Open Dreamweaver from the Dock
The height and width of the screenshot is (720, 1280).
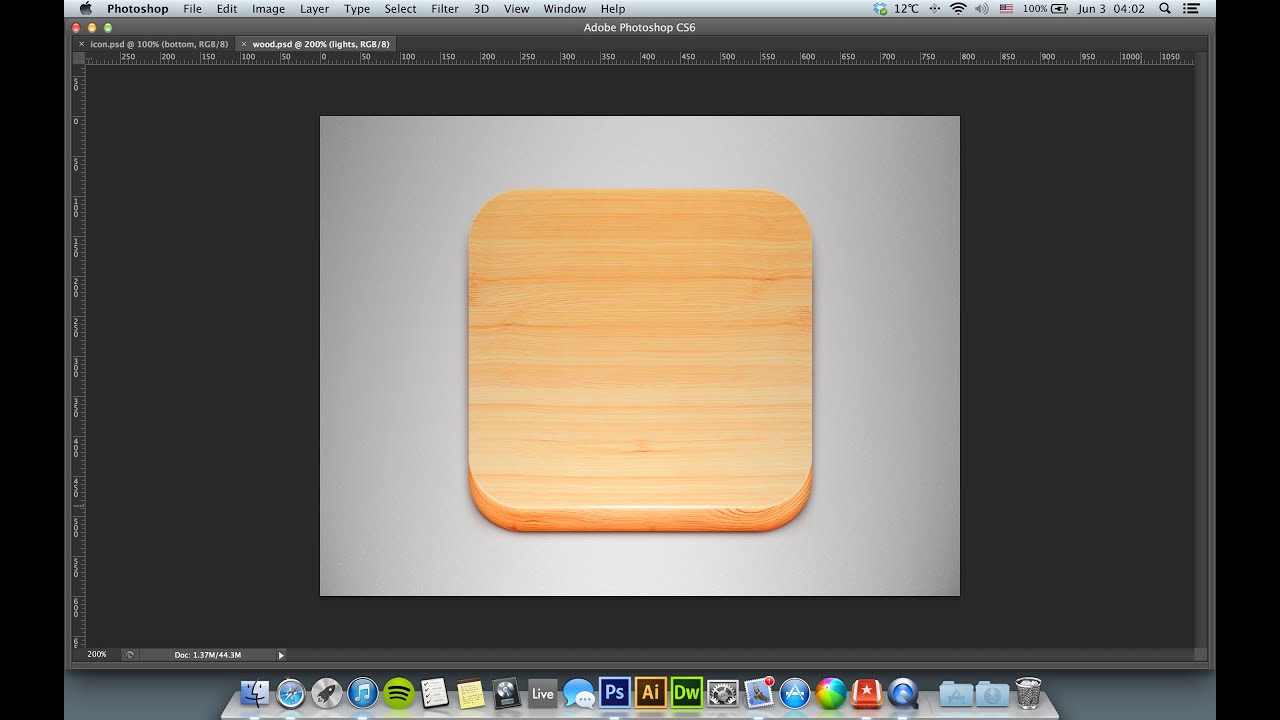tap(686, 691)
